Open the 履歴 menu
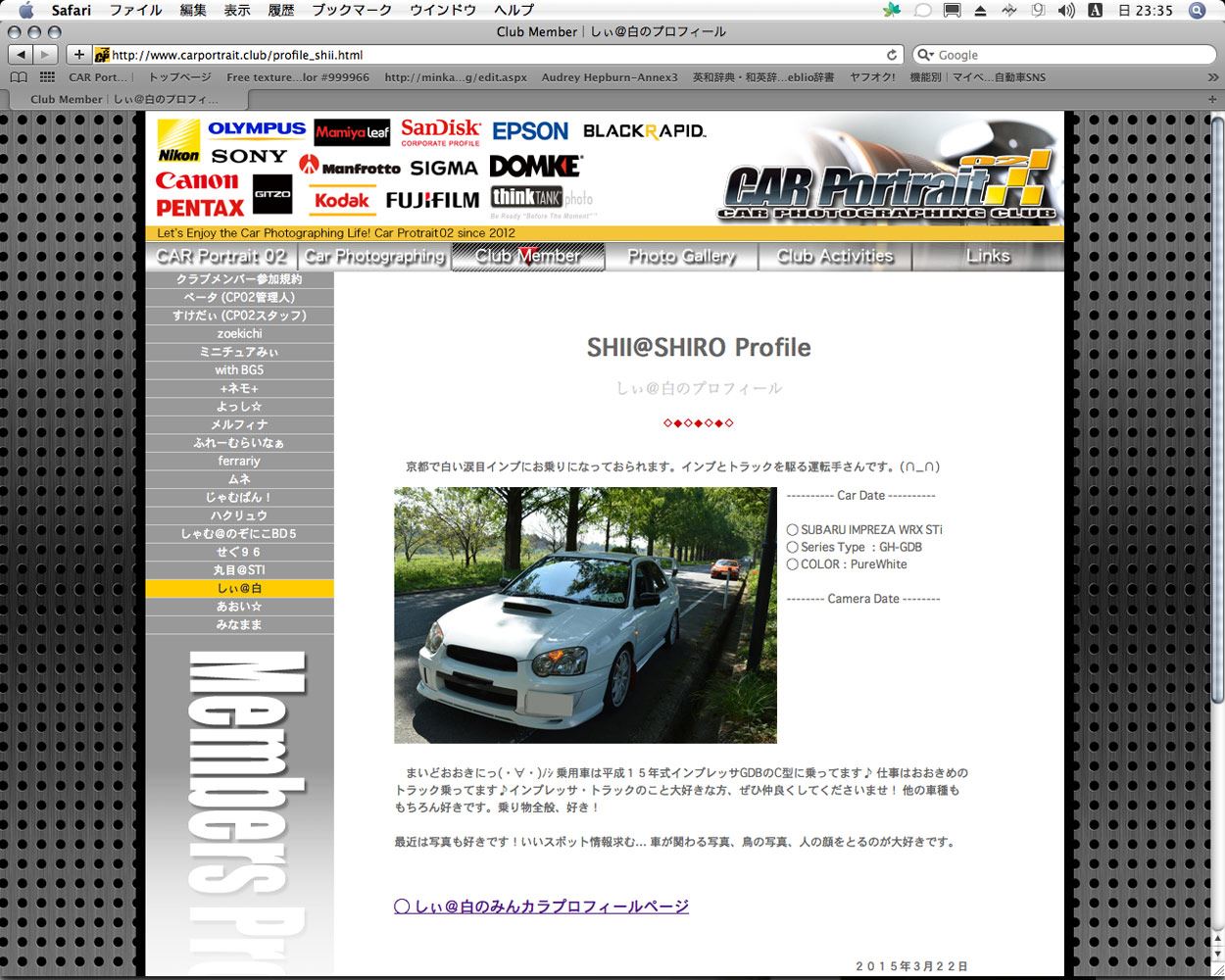This screenshot has height=980, width=1225. coord(281,10)
